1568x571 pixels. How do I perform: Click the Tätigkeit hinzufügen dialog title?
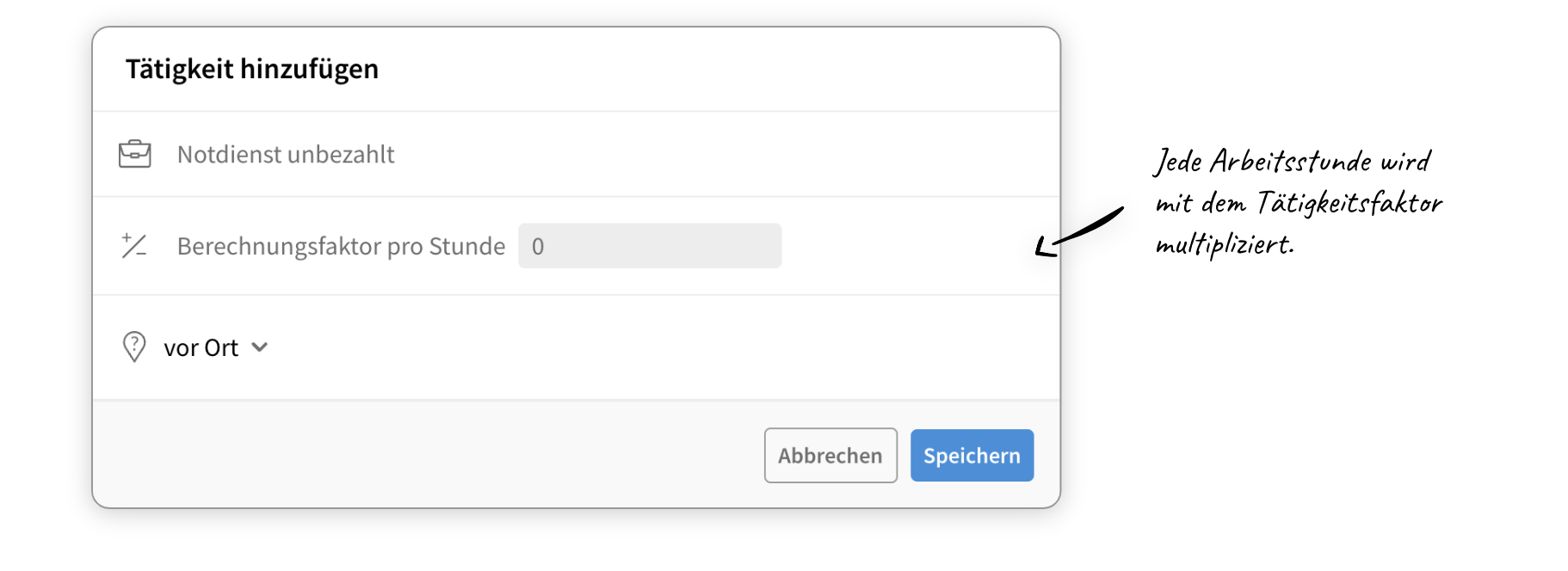(x=252, y=69)
